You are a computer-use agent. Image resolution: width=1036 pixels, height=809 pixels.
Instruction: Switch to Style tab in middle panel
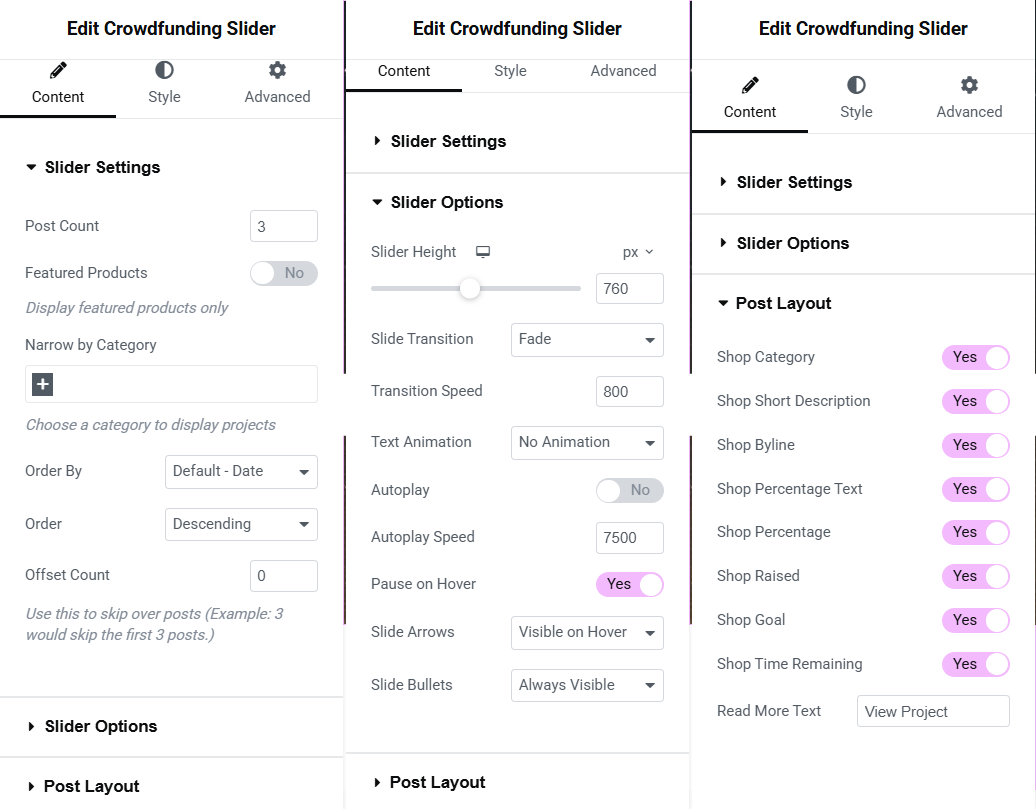pos(510,71)
